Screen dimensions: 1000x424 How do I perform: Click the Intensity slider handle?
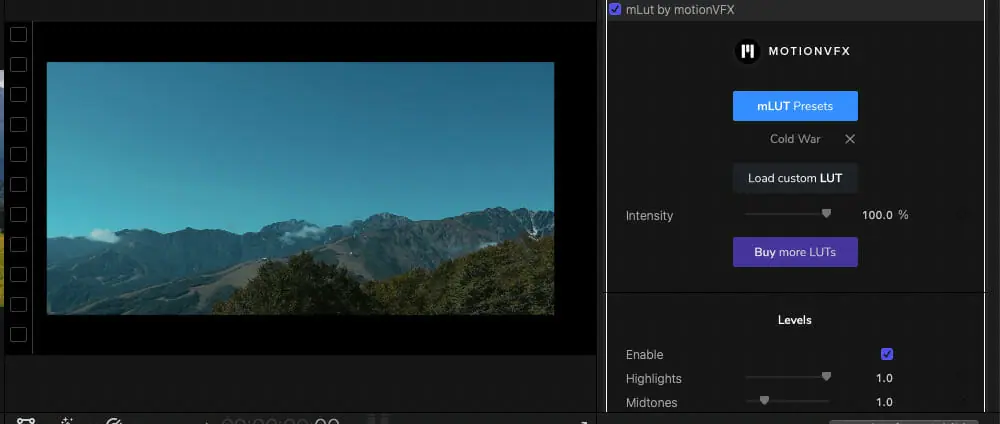pyautogui.click(x=826, y=214)
